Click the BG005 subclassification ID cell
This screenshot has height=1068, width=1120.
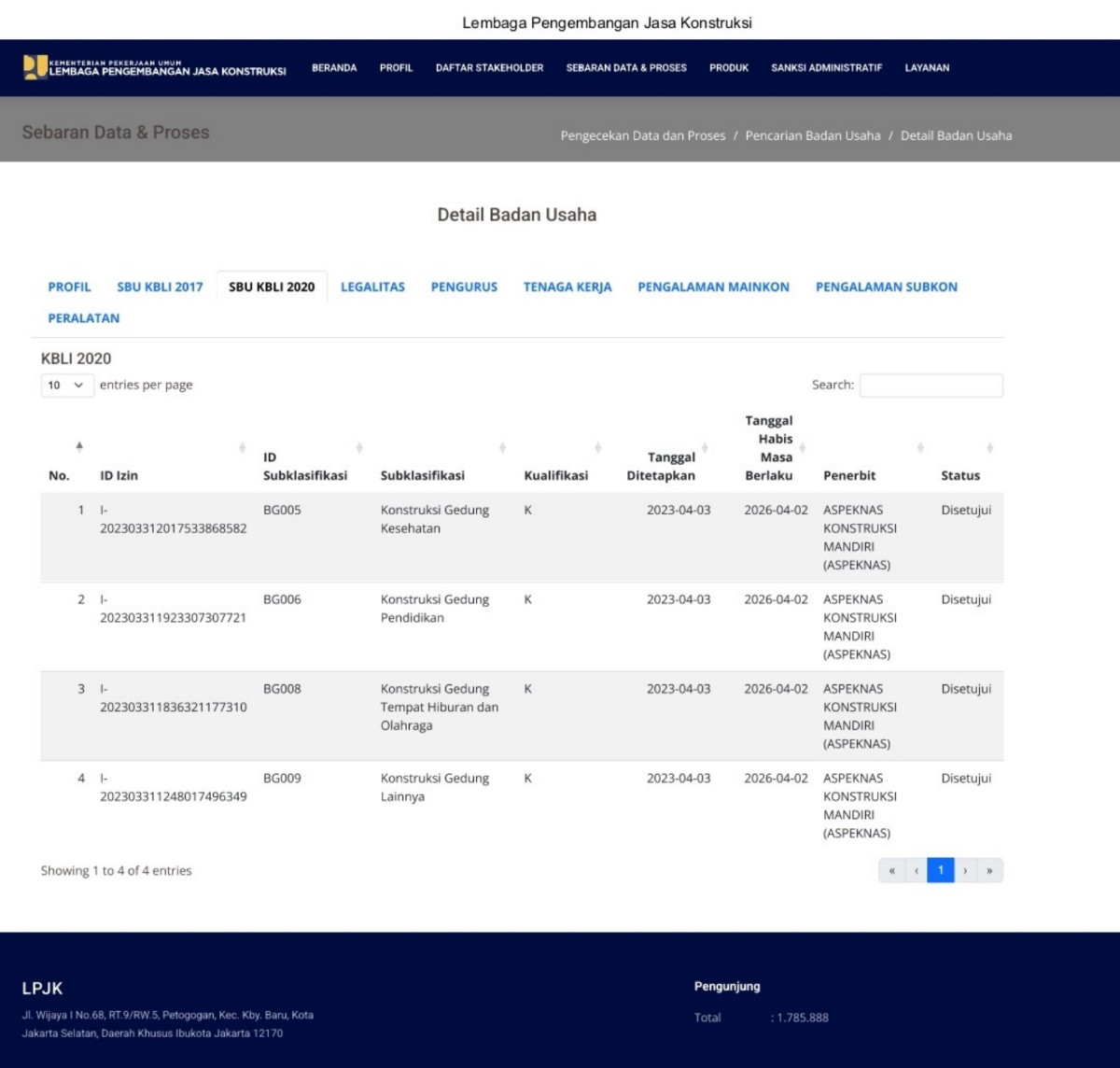pyautogui.click(x=282, y=510)
